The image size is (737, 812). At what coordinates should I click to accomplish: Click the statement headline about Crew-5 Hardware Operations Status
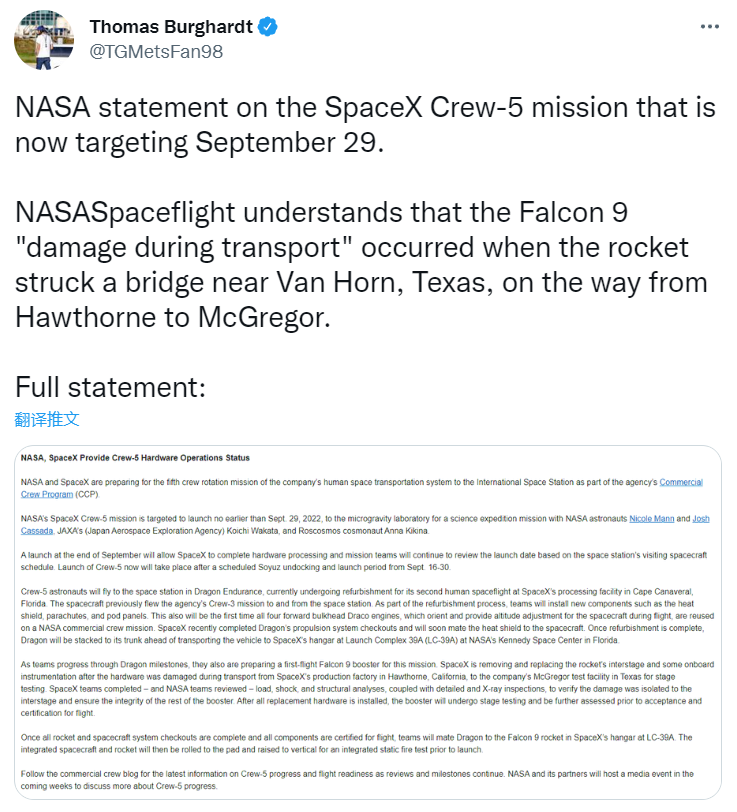point(135,458)
